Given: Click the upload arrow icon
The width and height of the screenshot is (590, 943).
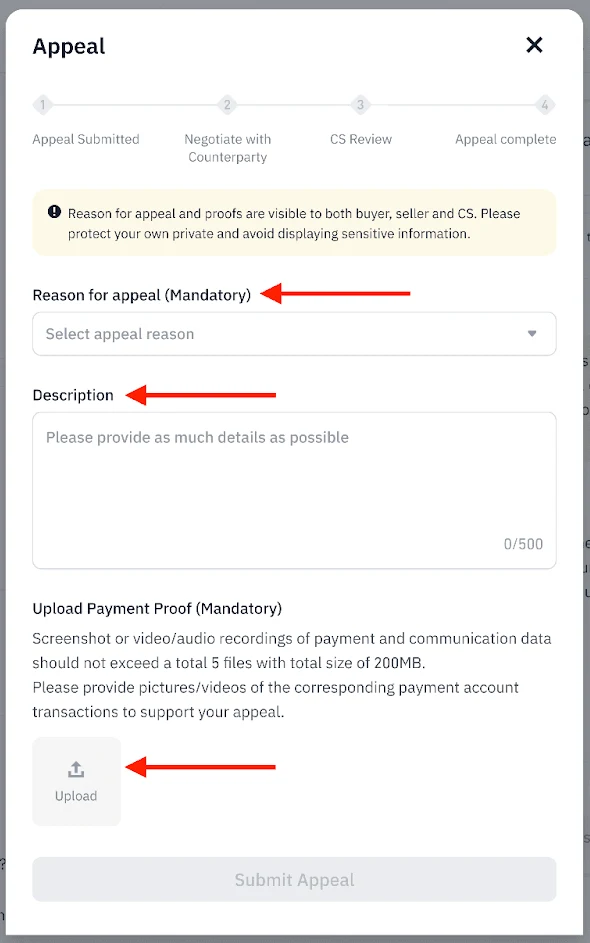Looking at the screenshot, I should [x=76, y=769].
